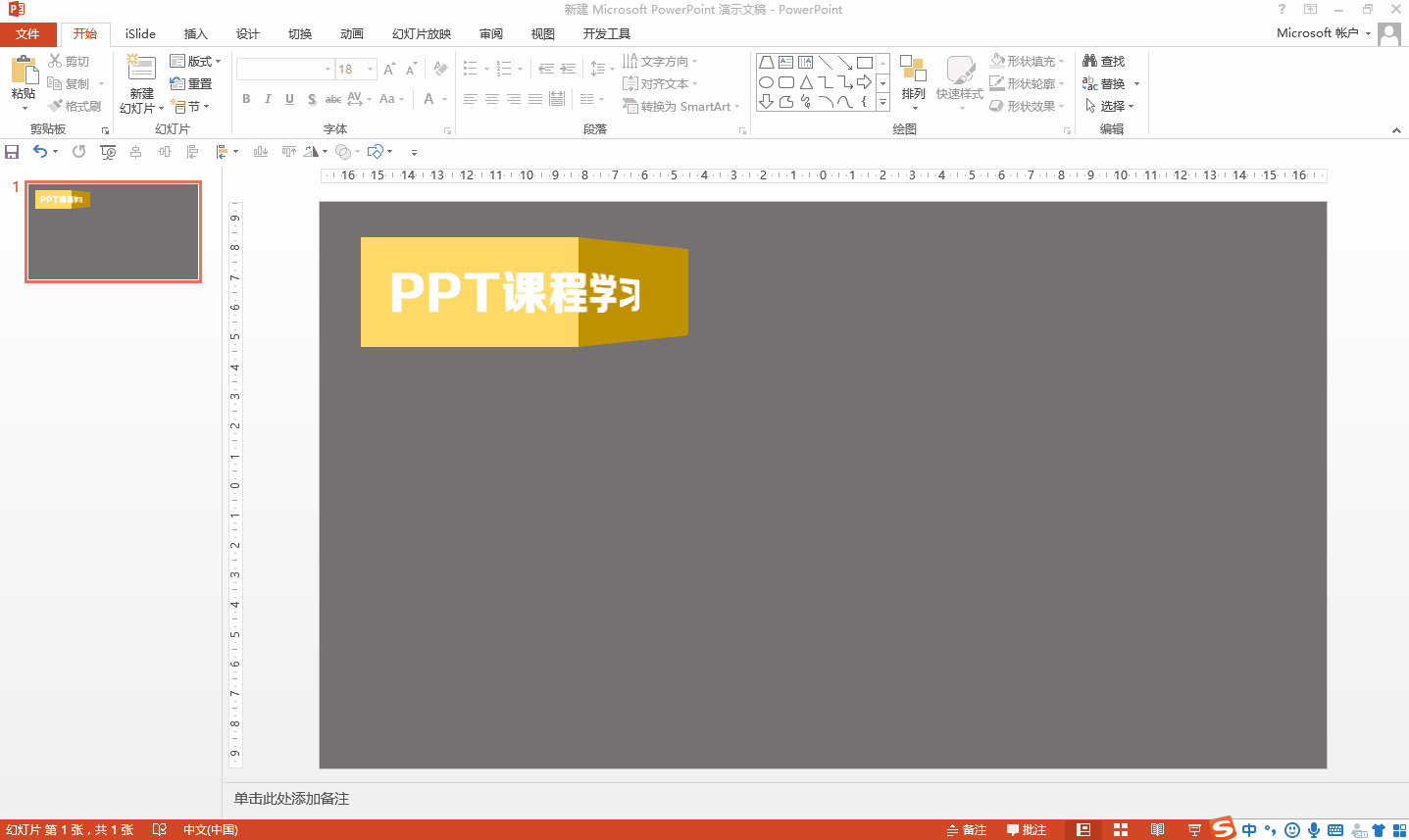Click the Save icon on quick access toolbar
The image size is (1409, 840).
coord(12,151)
